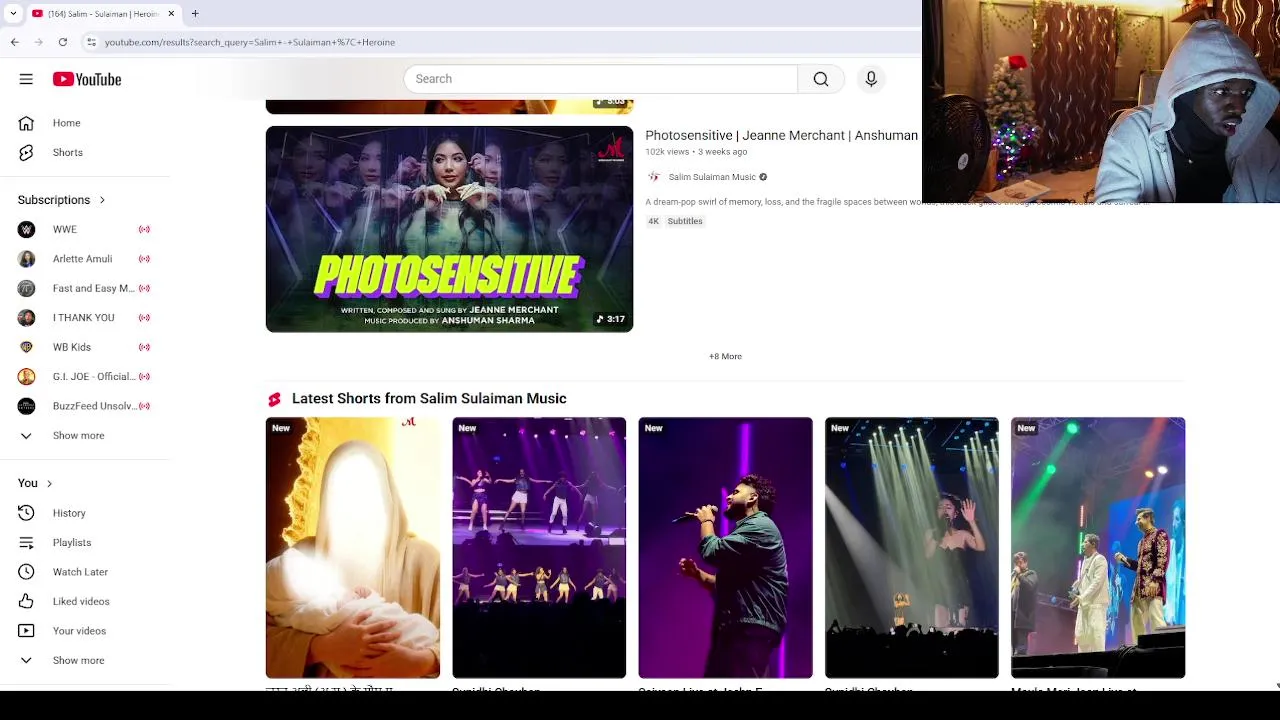Screen dimensions: 1280x720
Task: Click the Home sidebar icon
Action: [26, 123]
